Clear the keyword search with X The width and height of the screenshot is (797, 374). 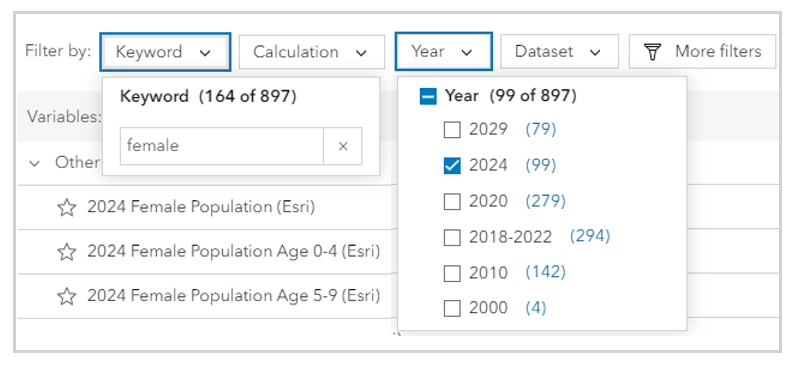(x=343, y=146)
